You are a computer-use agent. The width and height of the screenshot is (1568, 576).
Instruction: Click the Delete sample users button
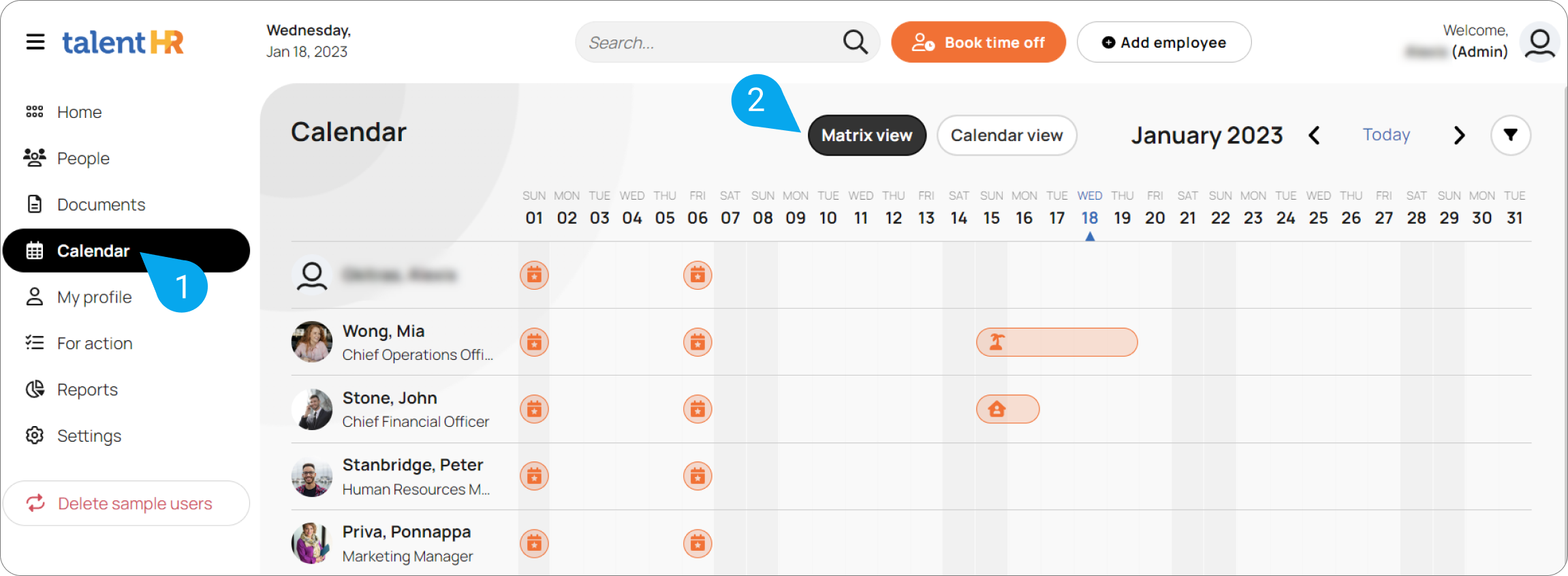point(127,503)
